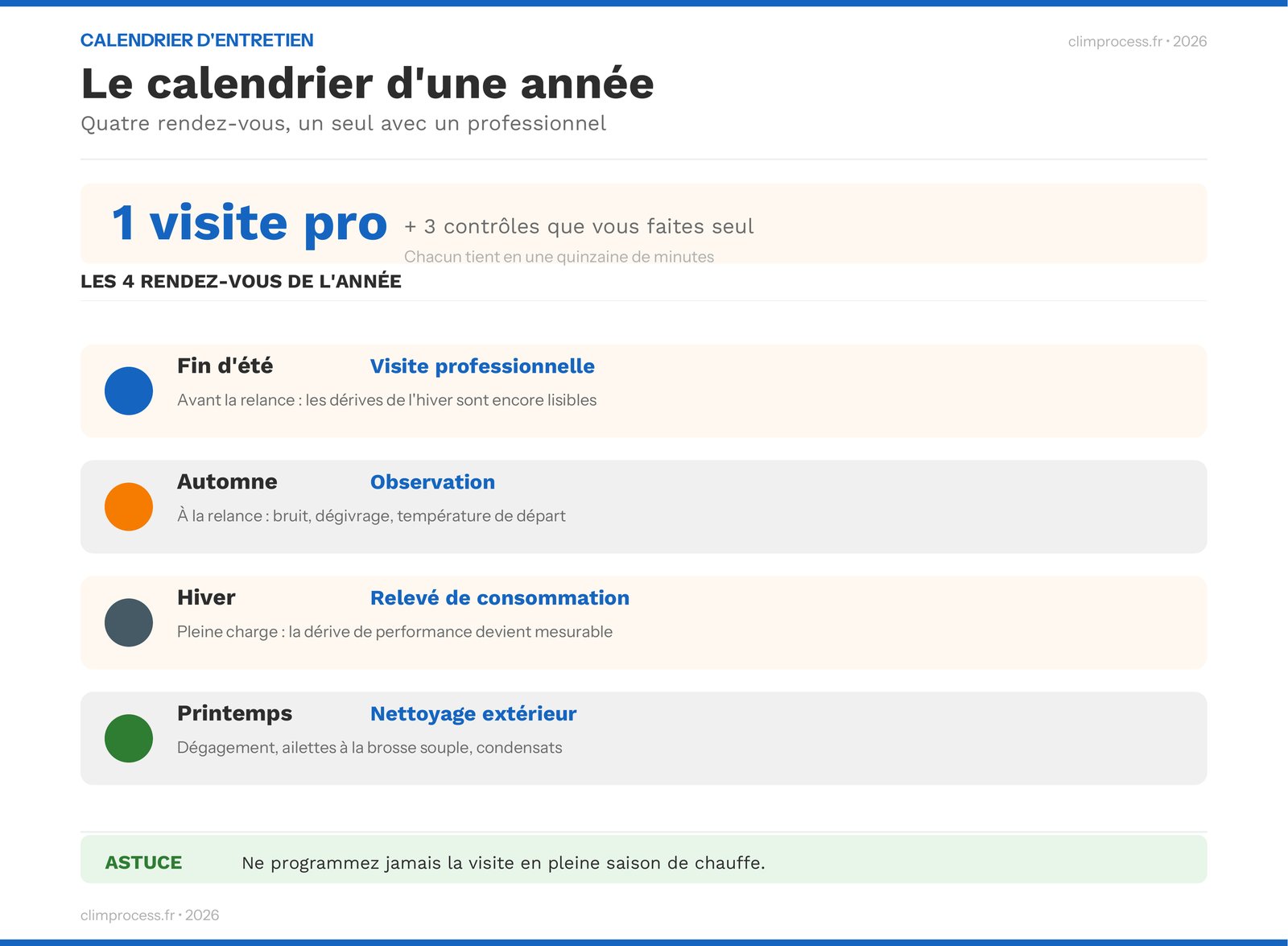Click the 'Printemps' season label

[x=235, y=714]
